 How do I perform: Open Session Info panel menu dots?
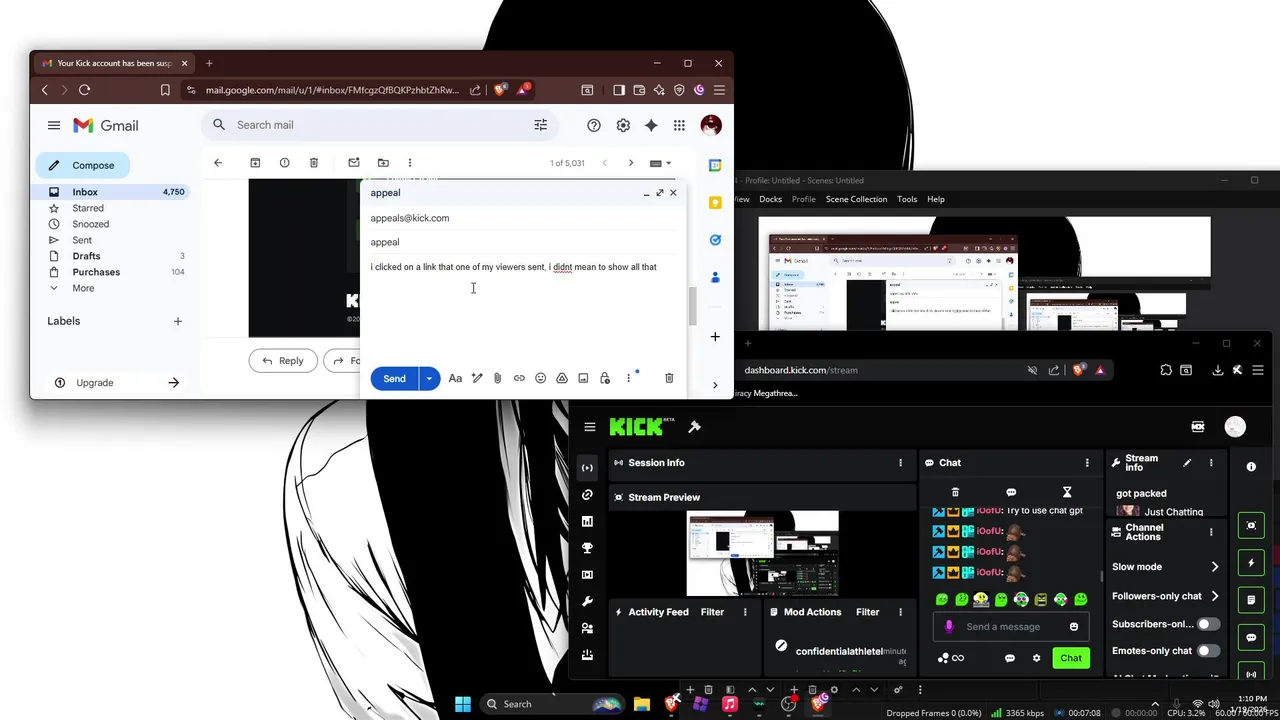click(x=900, y=463)
